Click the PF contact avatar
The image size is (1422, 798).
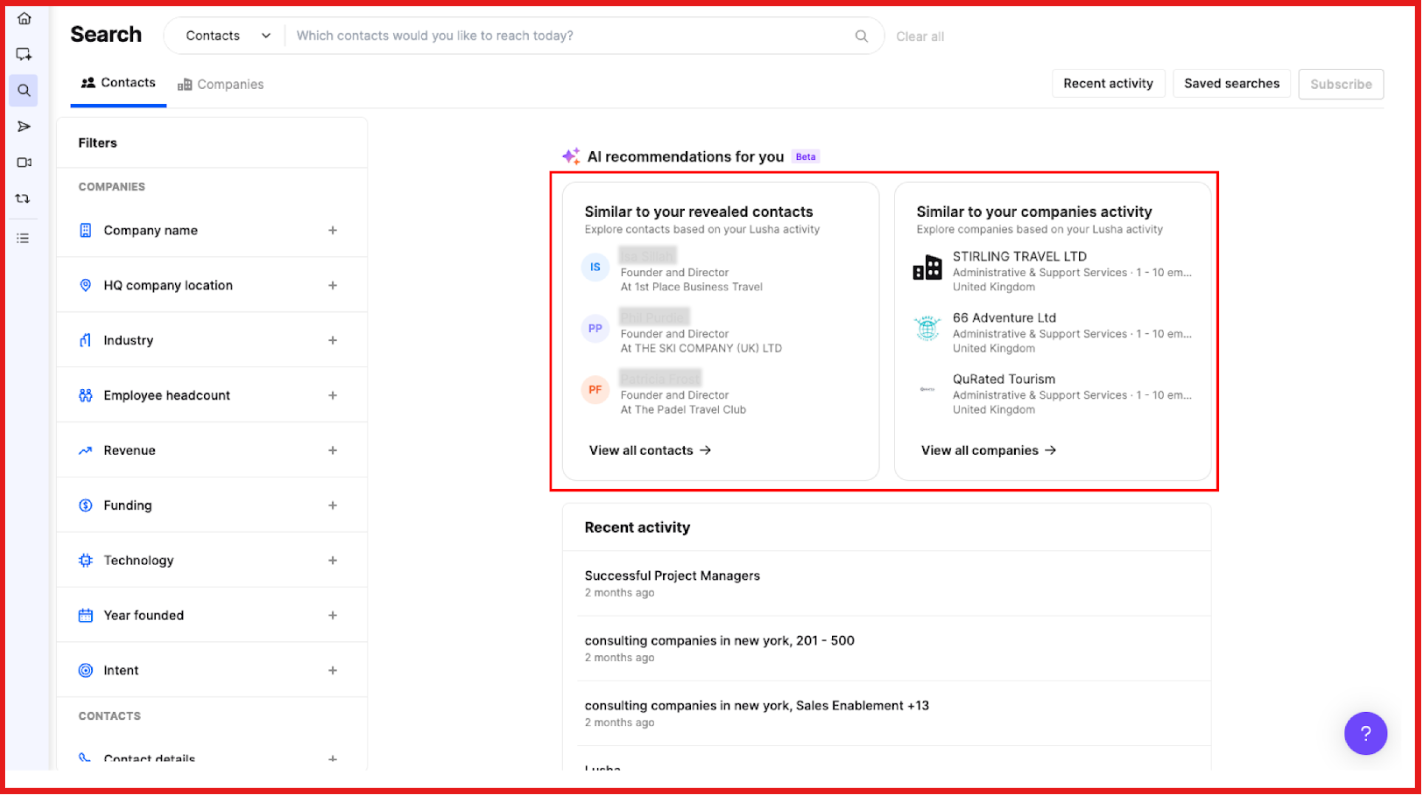click(x=595, y=389)
